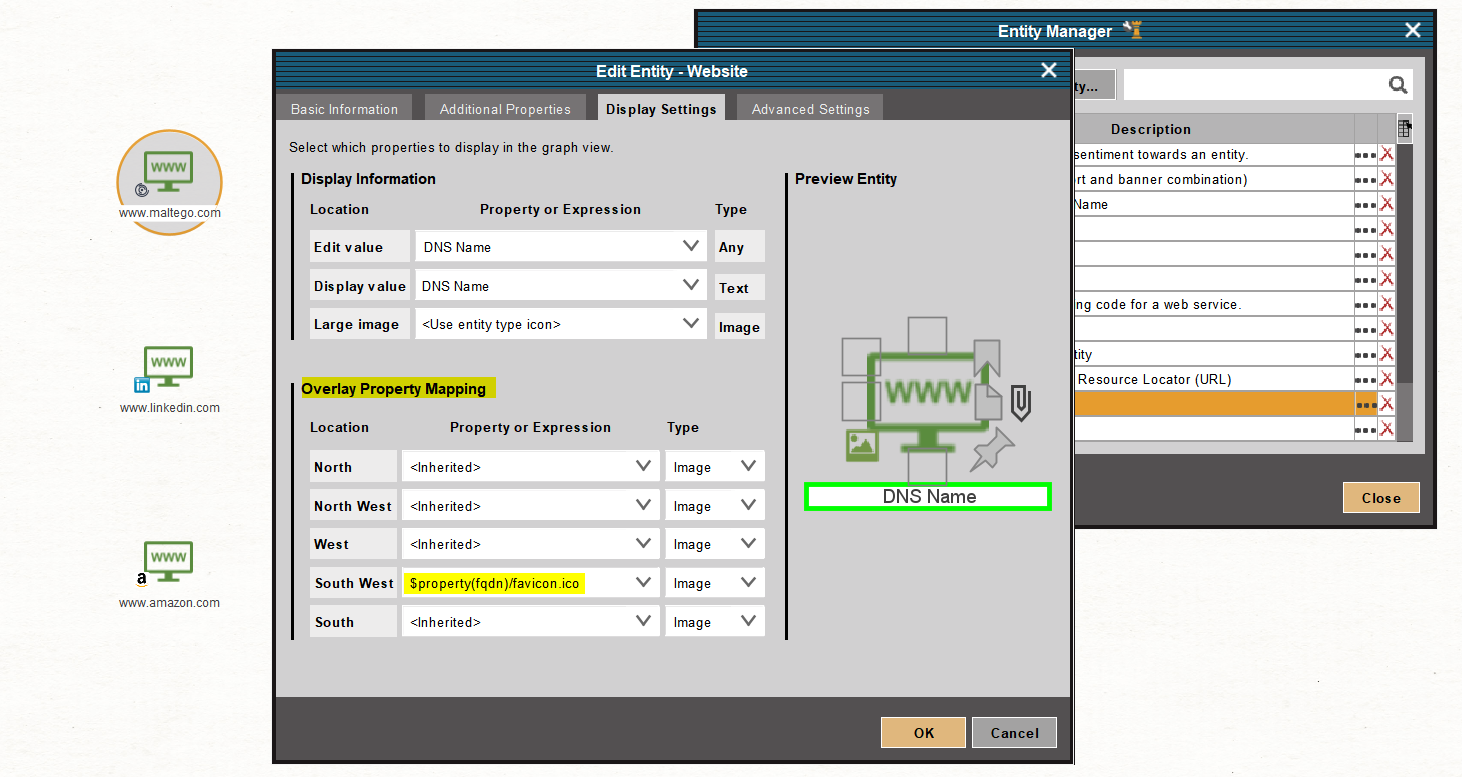
Task: Select the www.linkedin.com website entity icon
Action: (169, 367)
